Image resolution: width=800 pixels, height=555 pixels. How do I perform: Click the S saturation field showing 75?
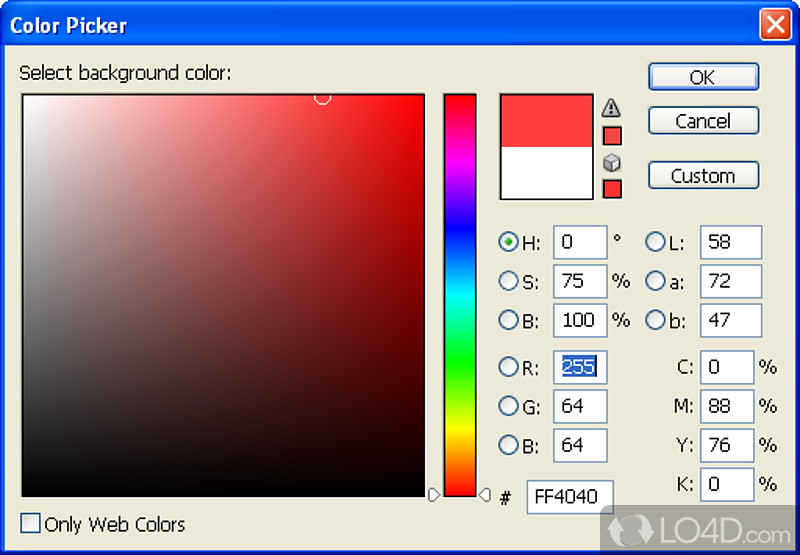[580, 281]
